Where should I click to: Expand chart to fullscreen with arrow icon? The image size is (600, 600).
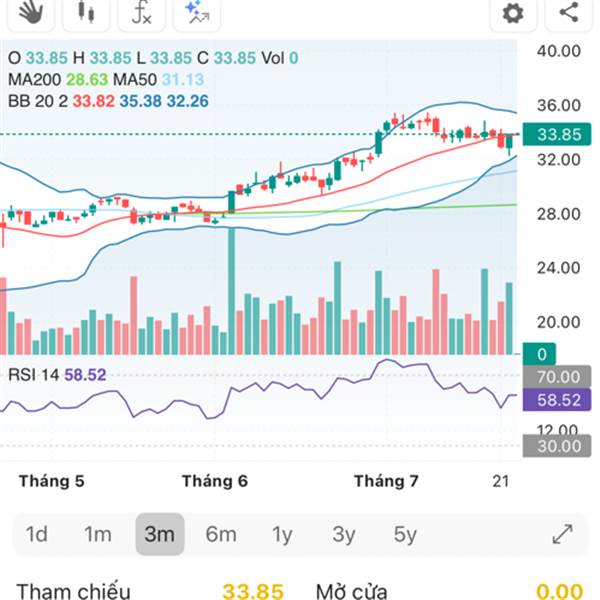pyautogui.click(x=562, y=534)
